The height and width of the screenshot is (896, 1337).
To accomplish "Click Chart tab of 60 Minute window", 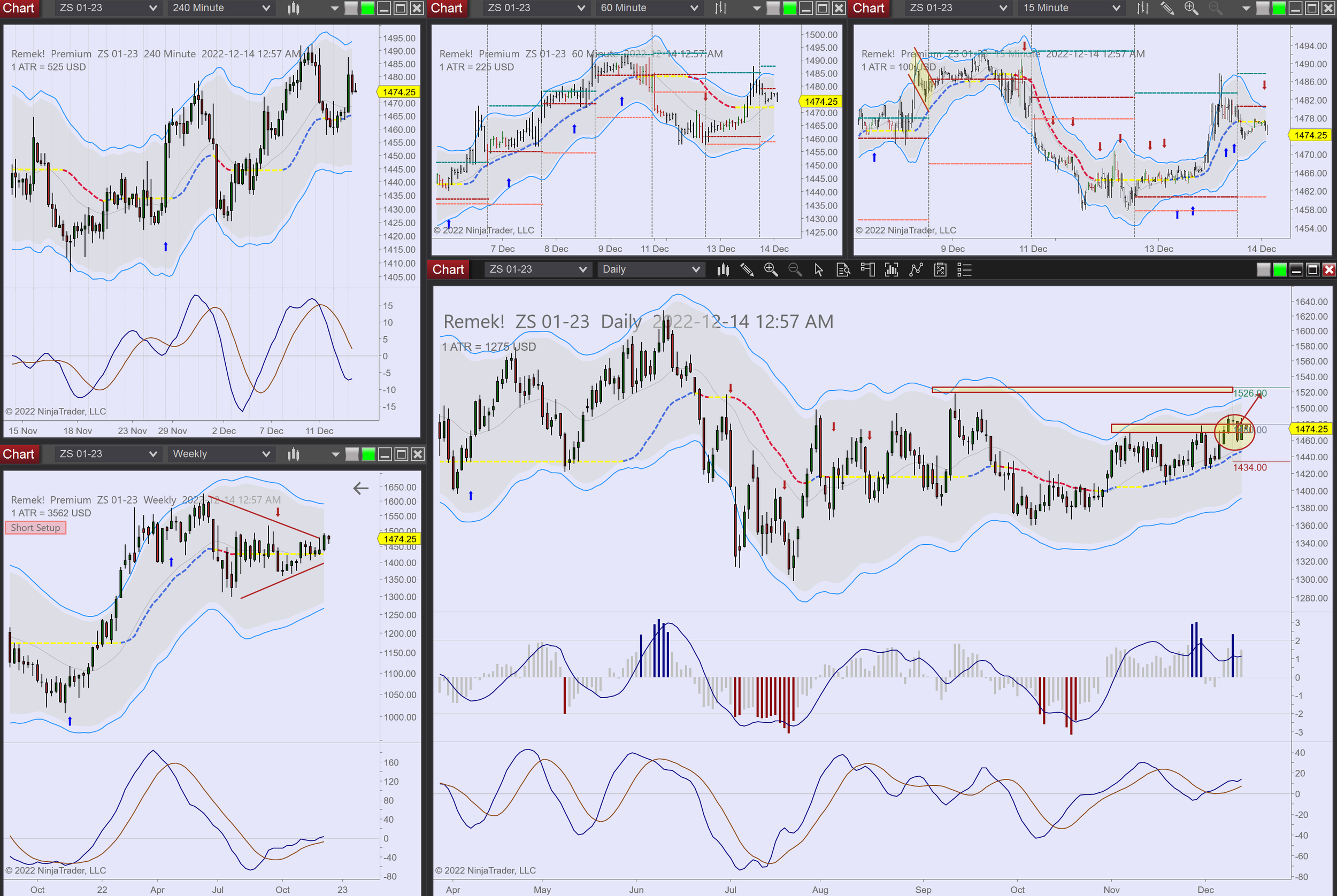I will coord(446,8).
